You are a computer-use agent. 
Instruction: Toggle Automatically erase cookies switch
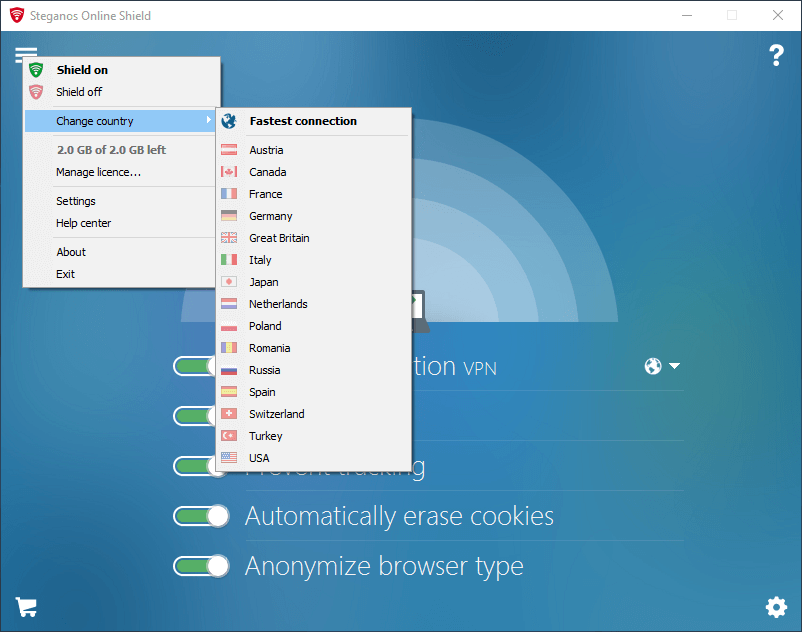click(201, 516)
